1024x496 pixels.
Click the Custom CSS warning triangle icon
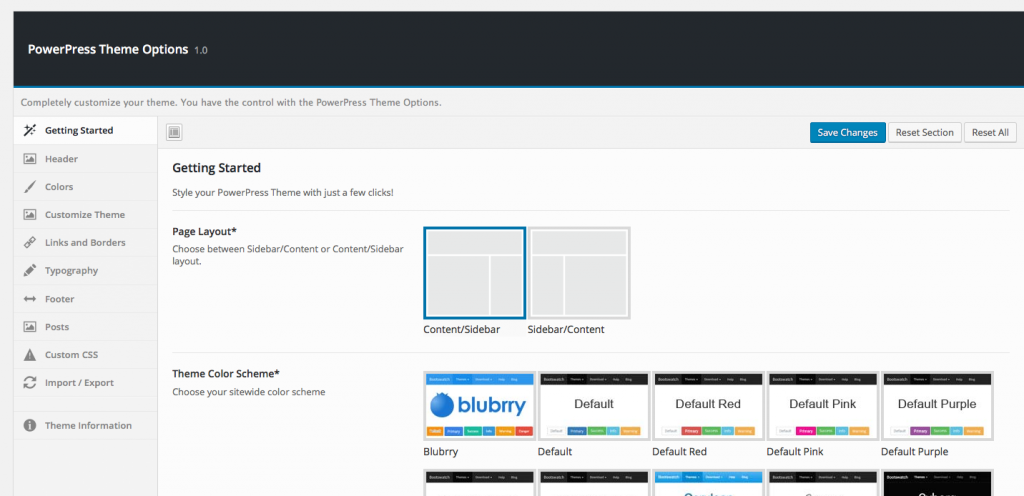29,355
